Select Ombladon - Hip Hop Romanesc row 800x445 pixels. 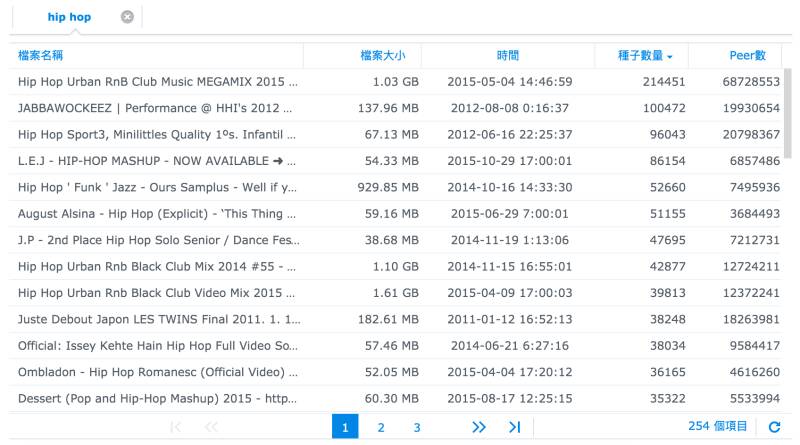(x=395, y=372)
